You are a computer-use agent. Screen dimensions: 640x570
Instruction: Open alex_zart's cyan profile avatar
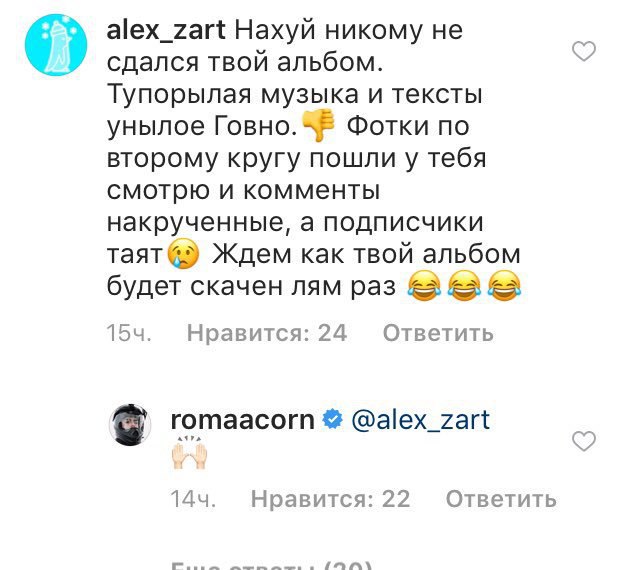point(56,45)
